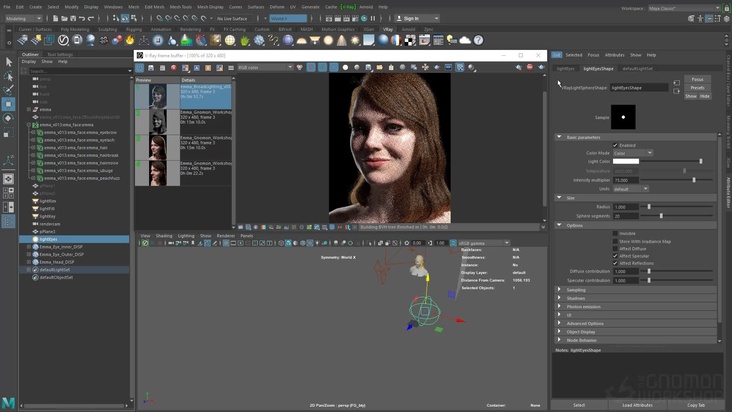Viewport: 732px width, 412px height.
Task: Open the Modeling menu set dropdown
Action: click(24, 18)
